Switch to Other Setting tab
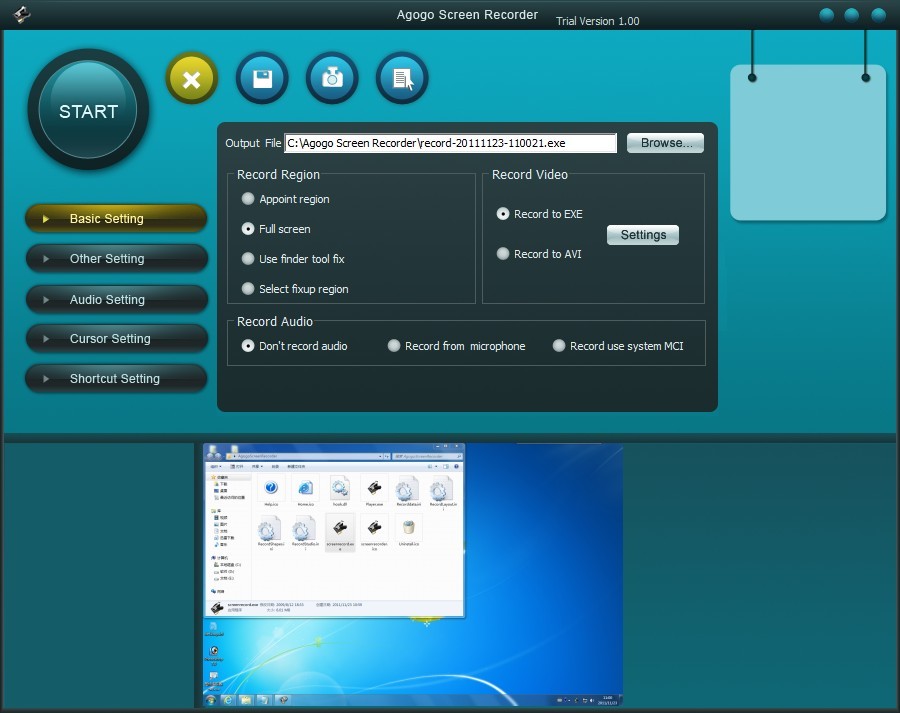Screen dimensions: 900x713 pyautogui.click(x=116, y=259)
